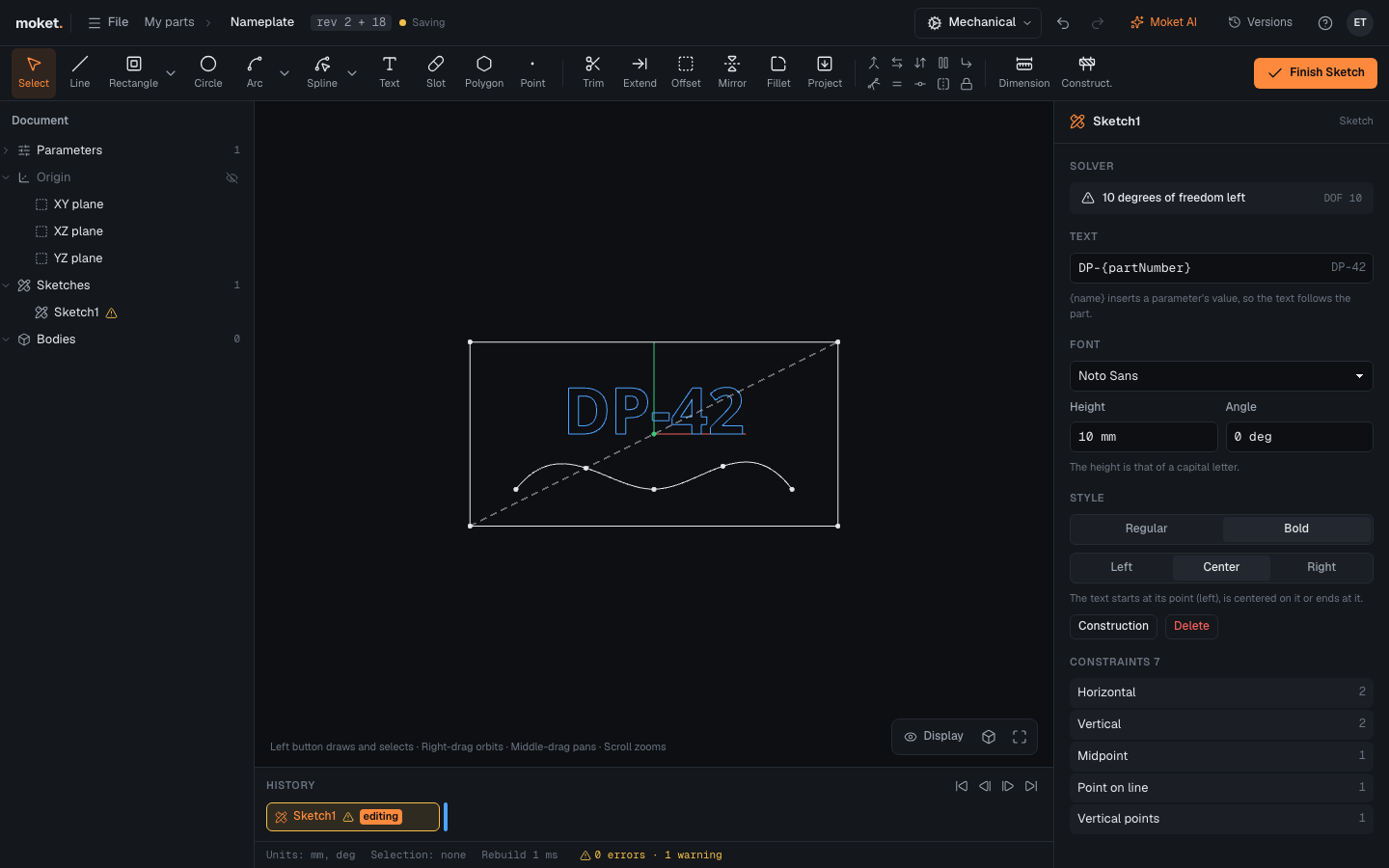Use the Trim tool

point(593,72)
